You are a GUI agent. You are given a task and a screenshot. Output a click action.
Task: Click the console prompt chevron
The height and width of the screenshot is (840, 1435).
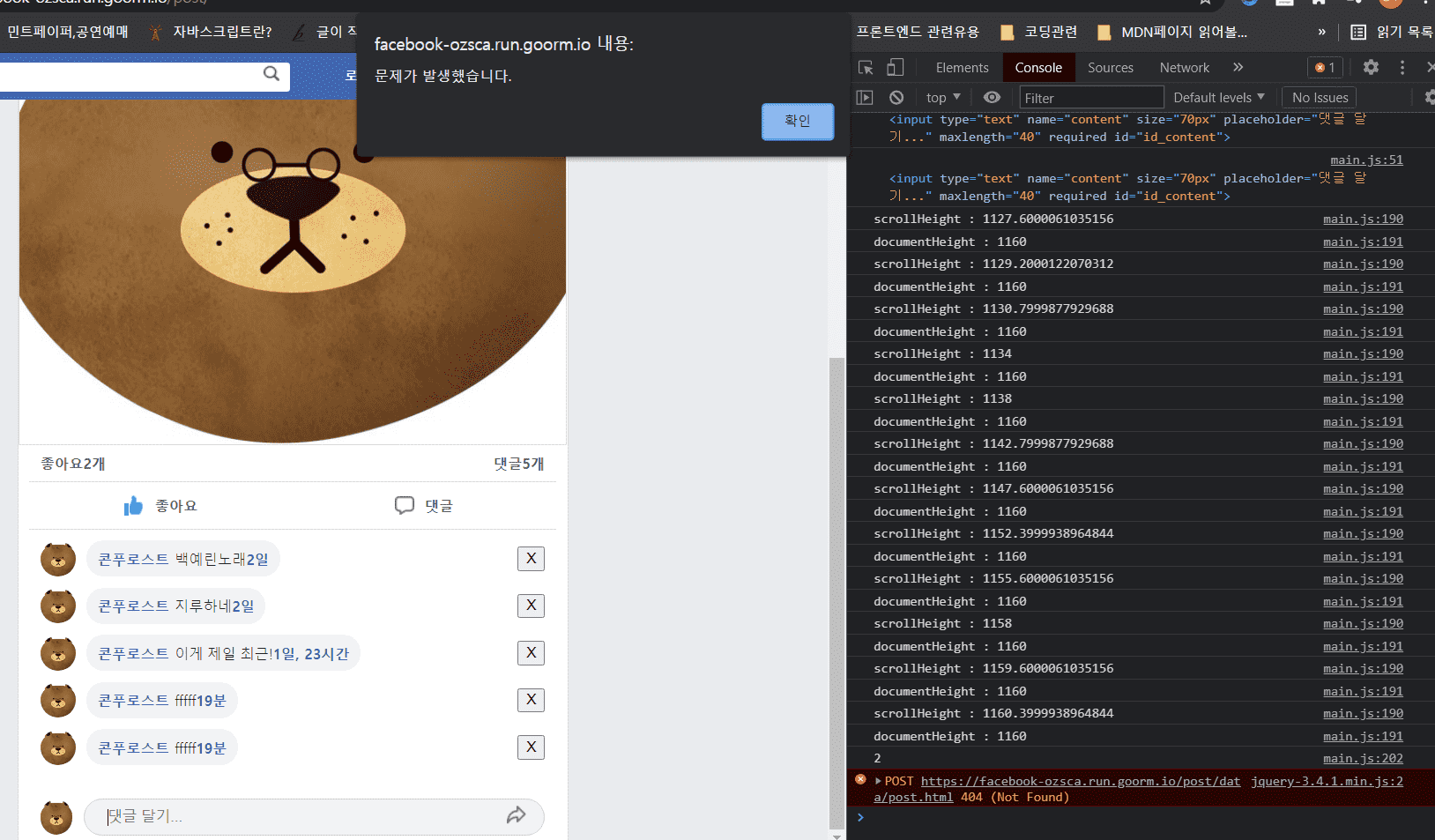click(x=860, y=817)
